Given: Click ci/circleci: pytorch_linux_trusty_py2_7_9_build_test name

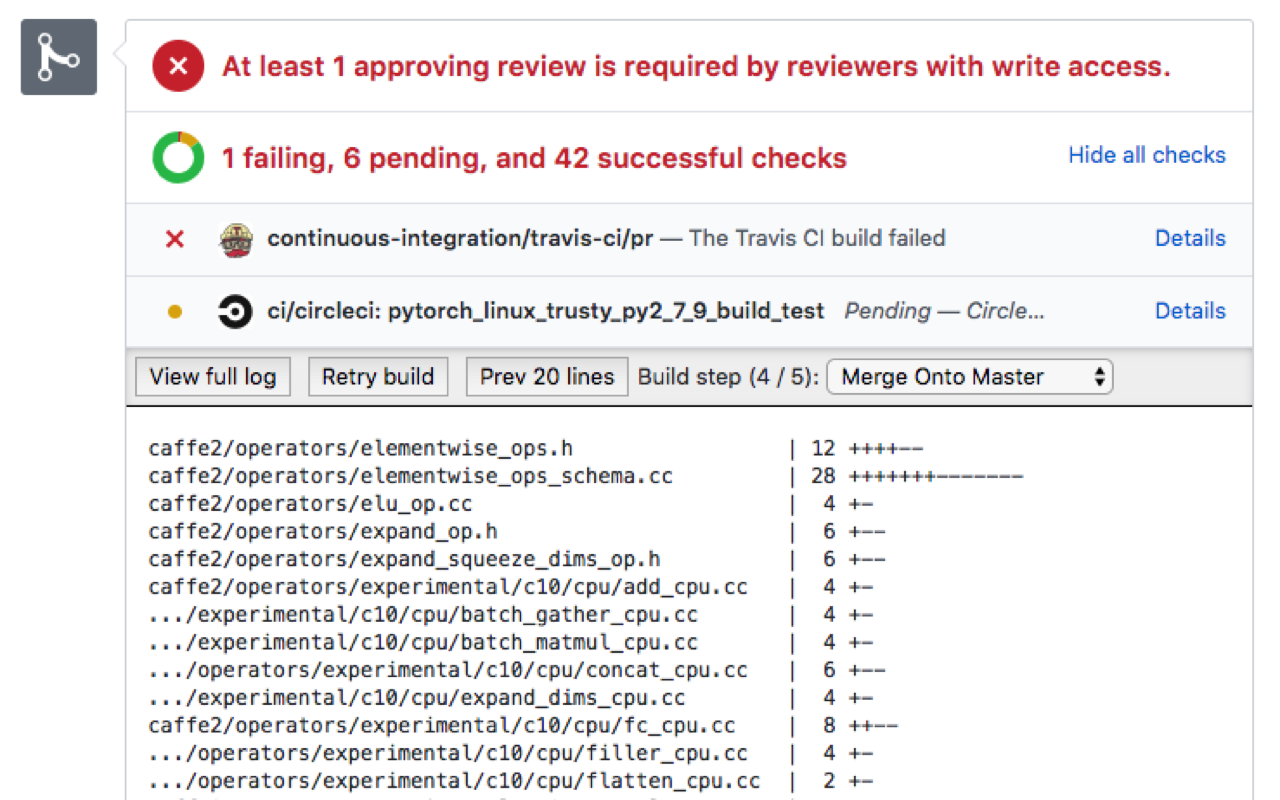Looking at the screenshot, I should click(546, 311).
